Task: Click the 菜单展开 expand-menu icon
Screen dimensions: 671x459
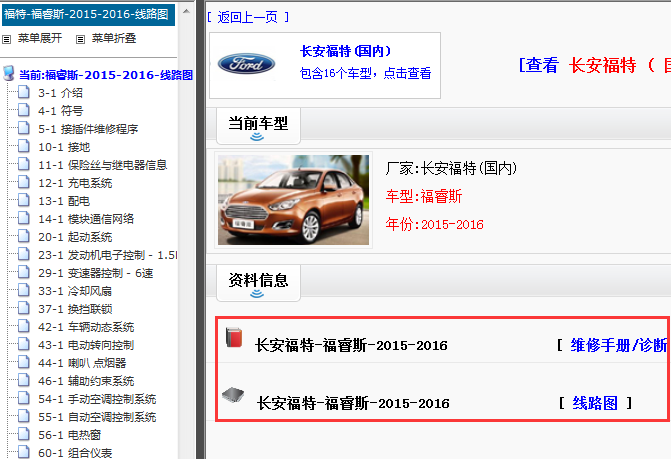Action: (x=6, y=40)
